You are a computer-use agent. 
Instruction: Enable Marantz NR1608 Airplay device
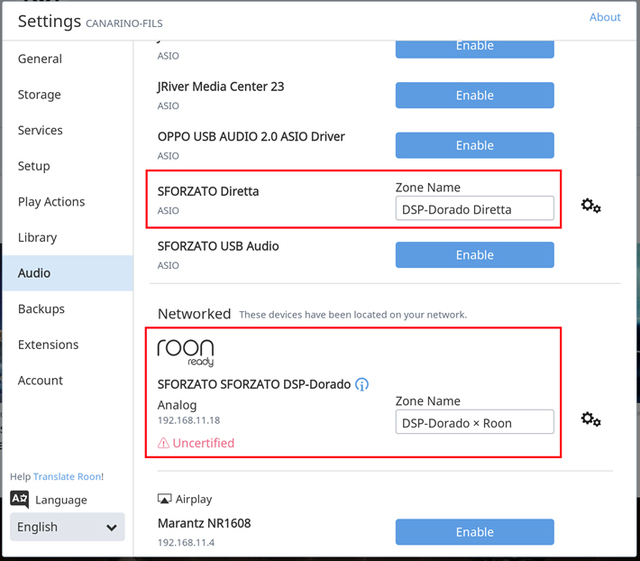click(x=474, y=532)
